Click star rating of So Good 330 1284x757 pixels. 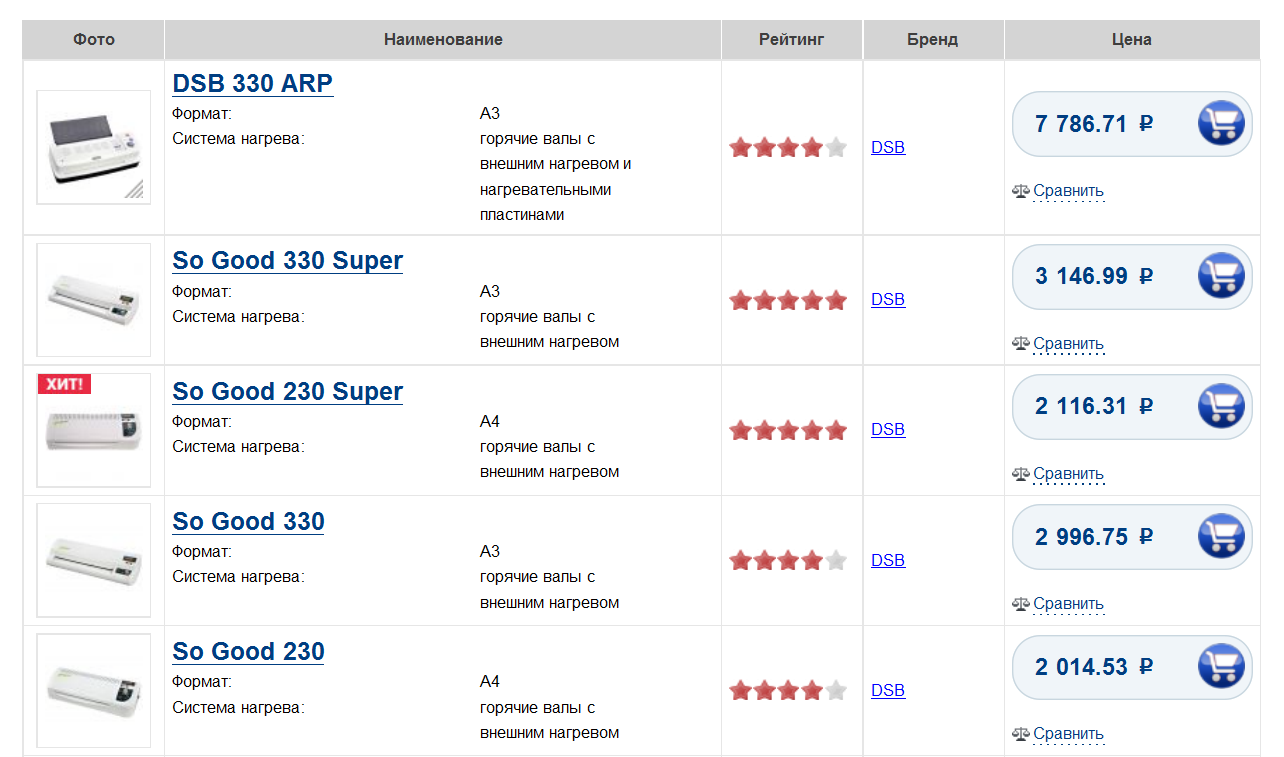pyautogui.click(x=788, y=560)
